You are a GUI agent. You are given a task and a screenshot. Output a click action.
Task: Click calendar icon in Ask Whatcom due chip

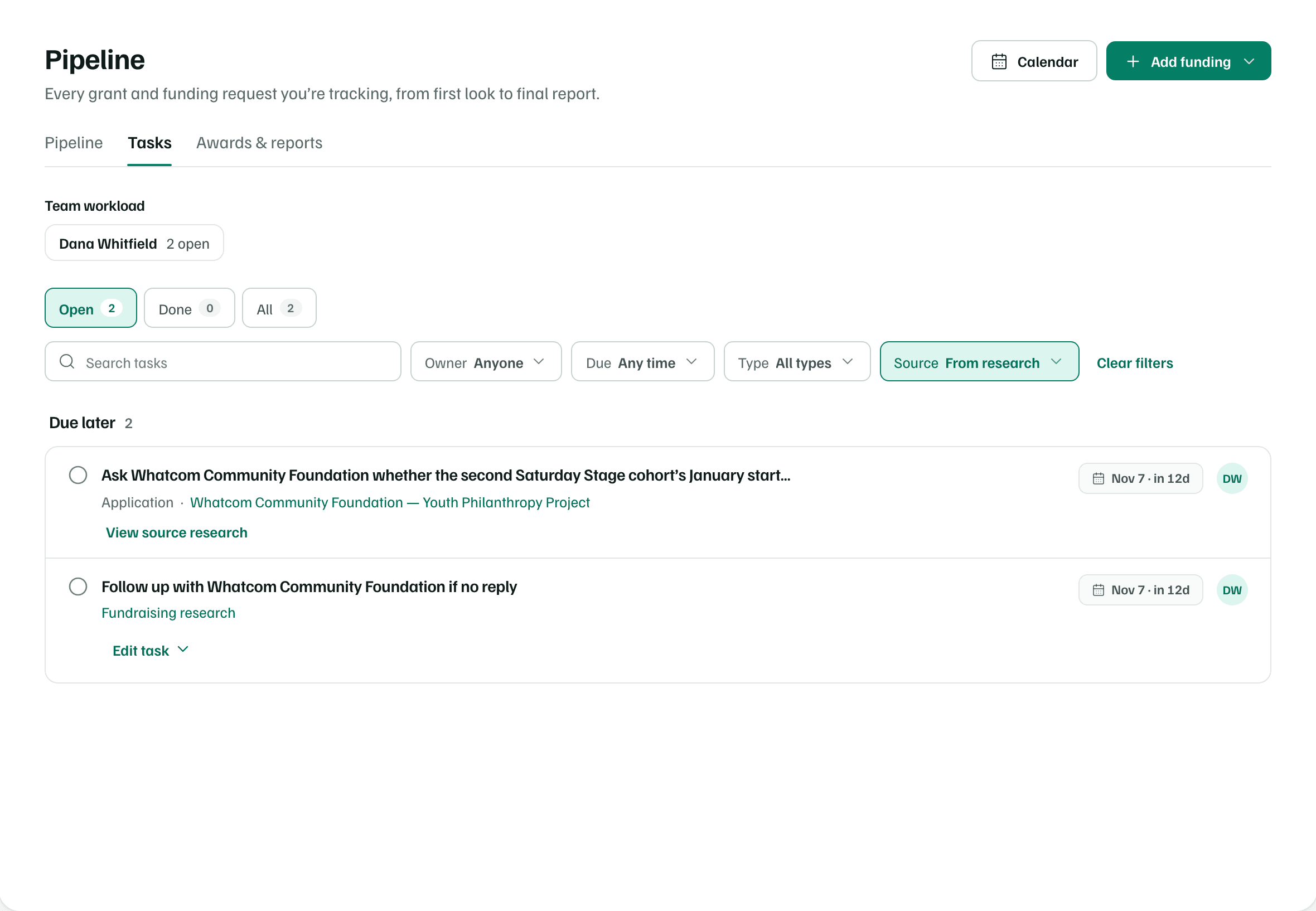pos(1098,478)
